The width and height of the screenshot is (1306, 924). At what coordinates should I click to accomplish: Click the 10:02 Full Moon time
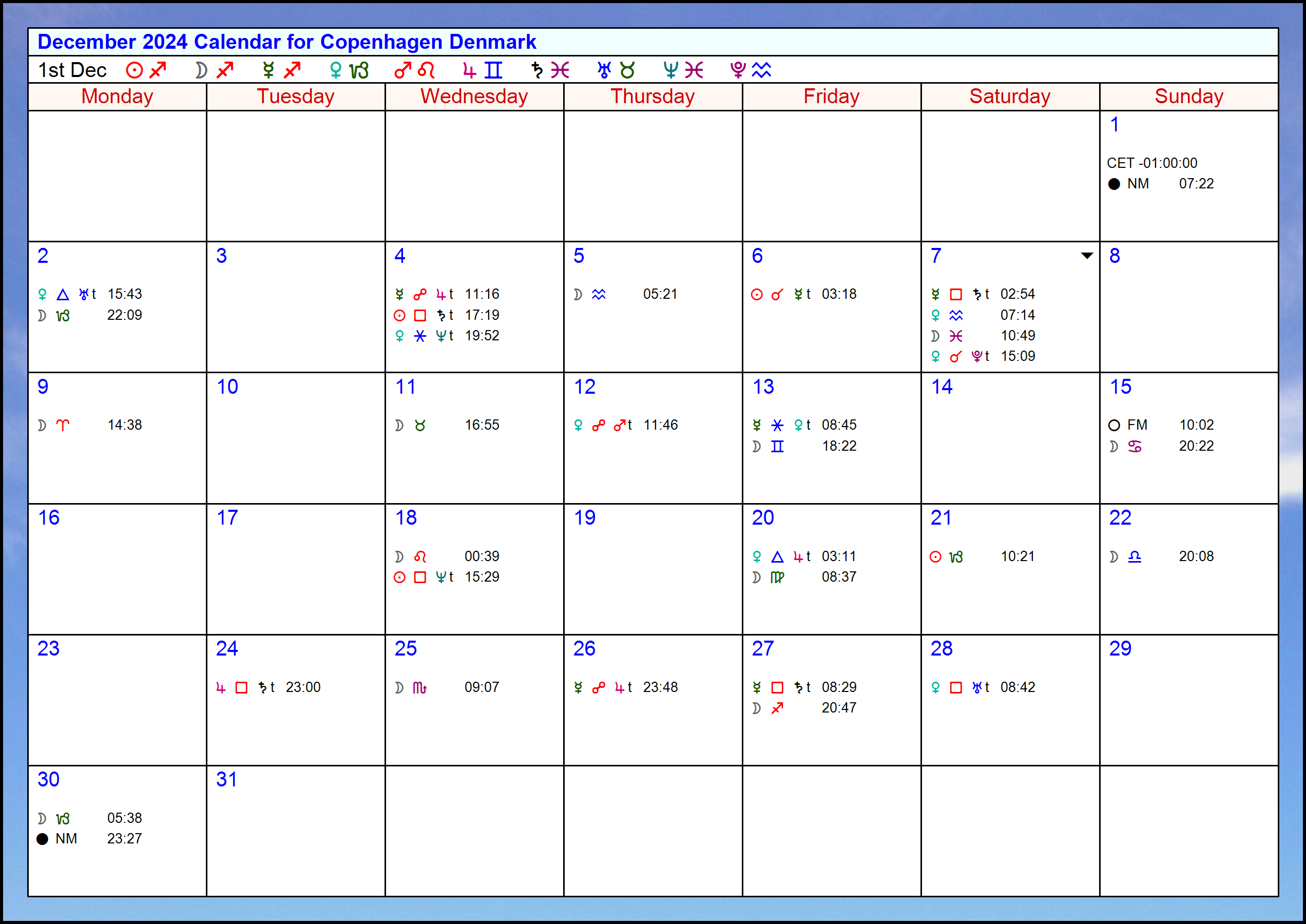[1197, 426]
